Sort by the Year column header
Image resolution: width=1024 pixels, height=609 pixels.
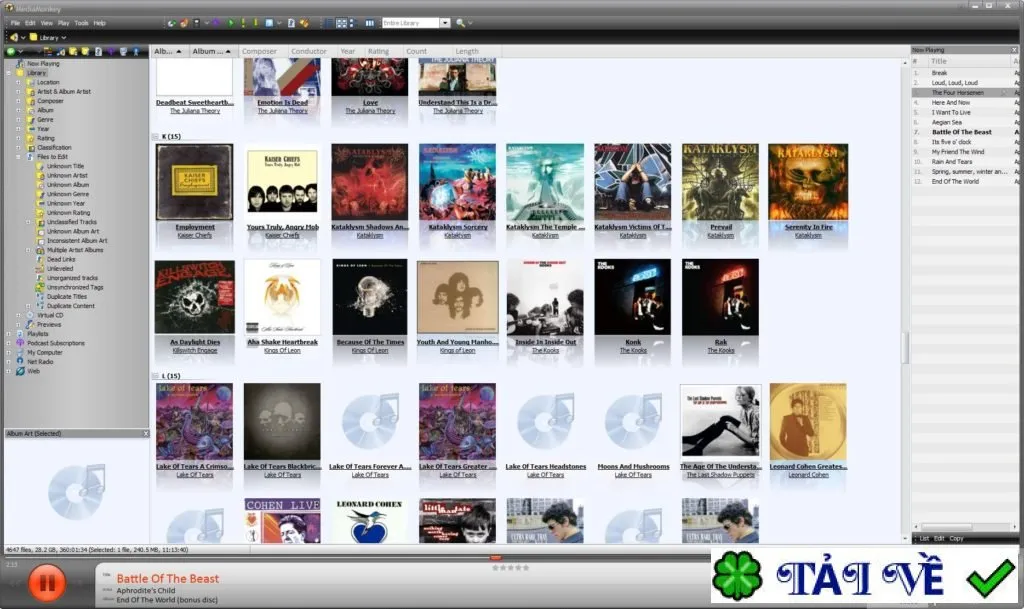click(x=348, y=51)
